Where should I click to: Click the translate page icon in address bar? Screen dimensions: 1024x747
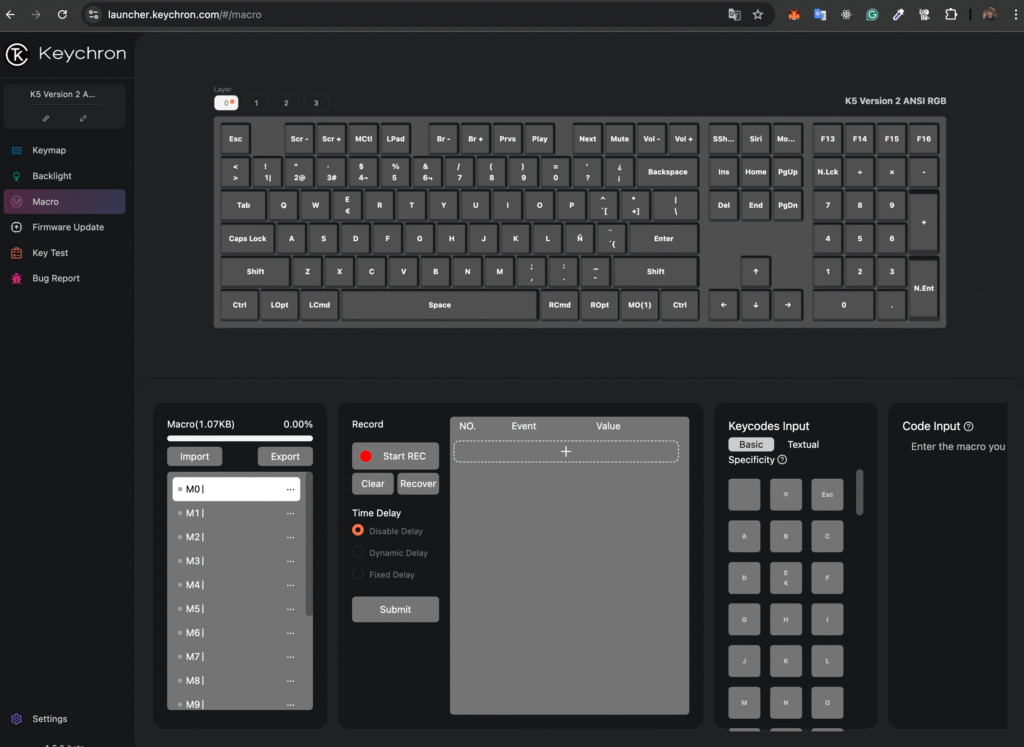click(x=734, y=14)
